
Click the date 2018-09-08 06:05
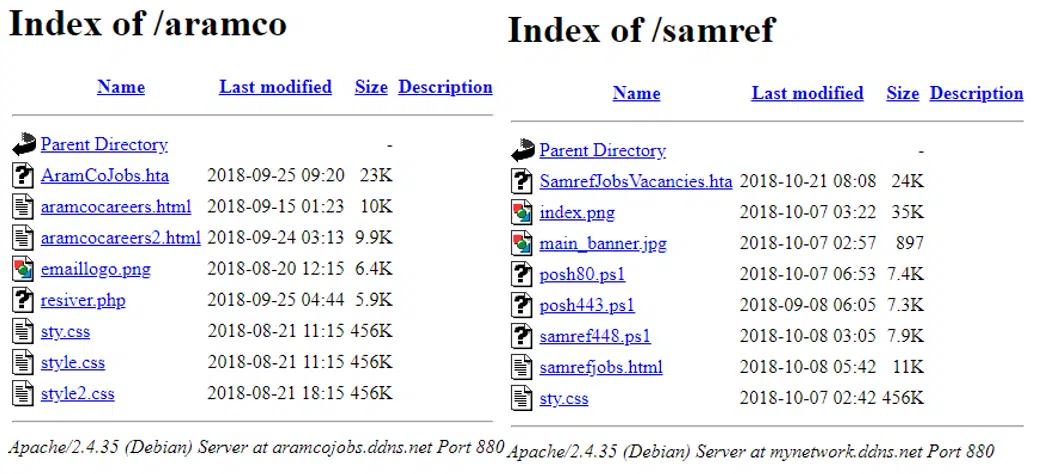click(x=808, y=306)
